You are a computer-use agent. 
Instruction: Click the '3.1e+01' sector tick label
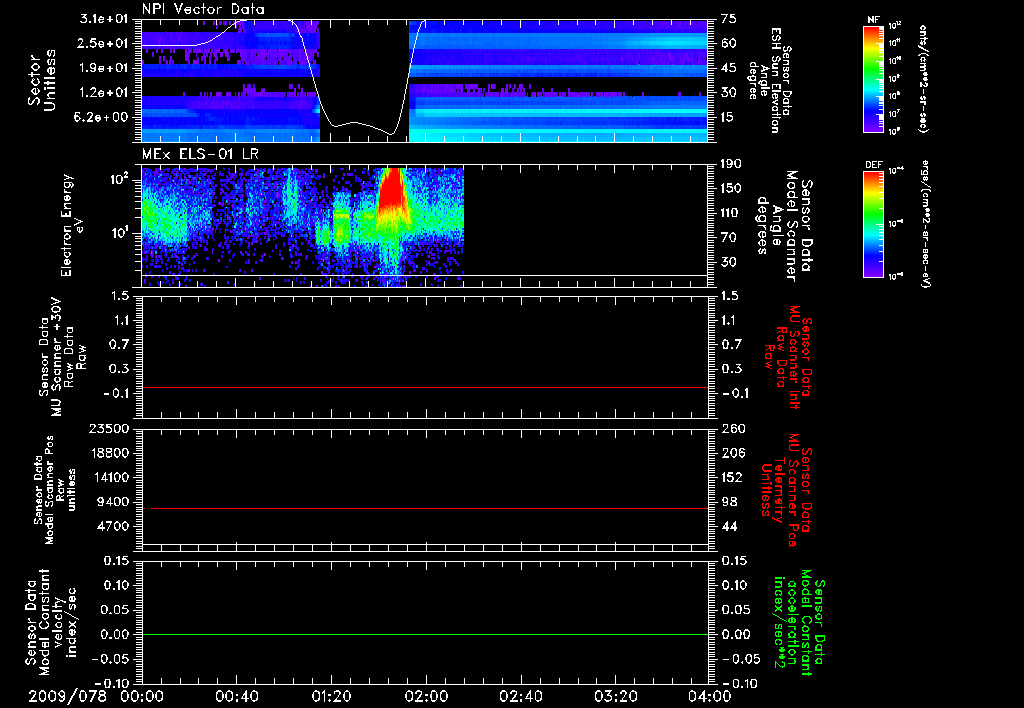point(105,19)
